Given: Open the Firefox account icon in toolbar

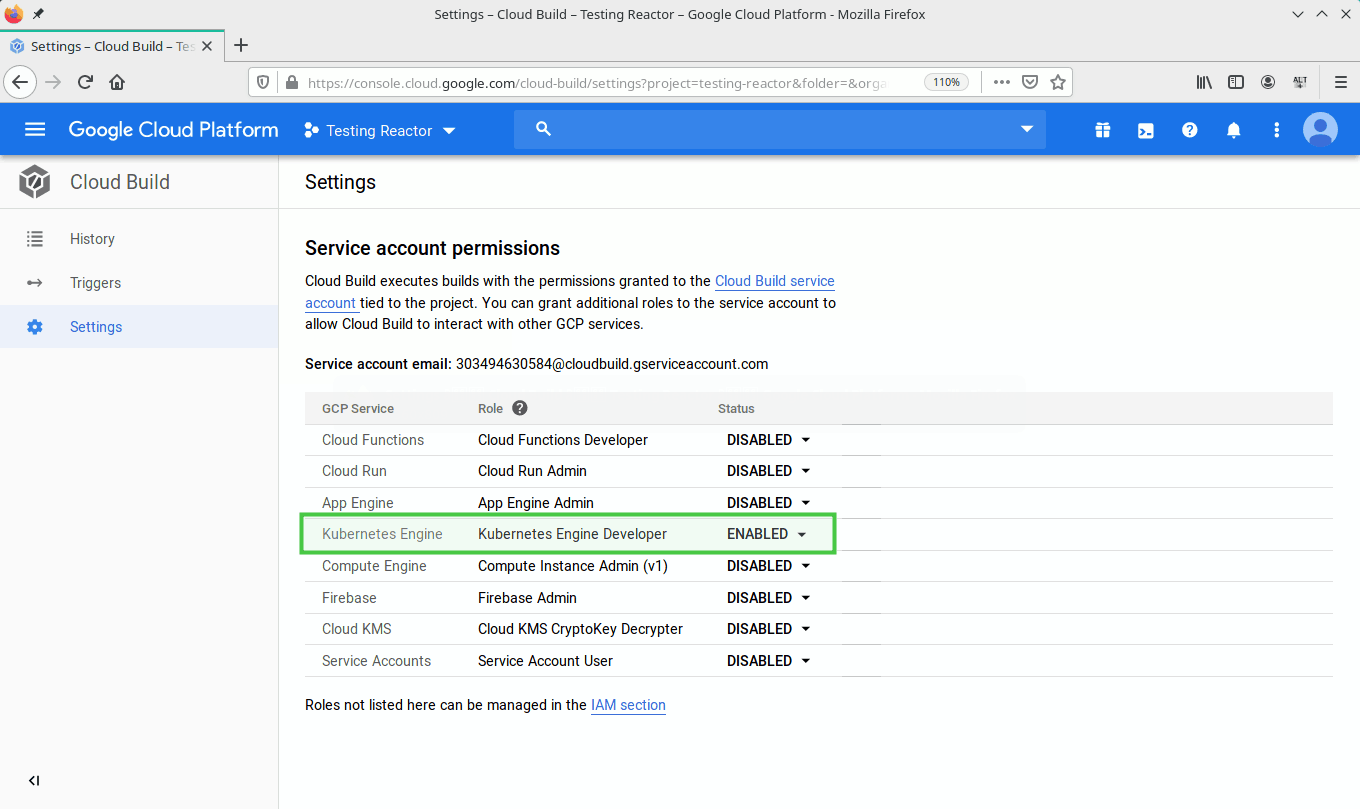Looking at the screenshot, I should pyautogui.click(x=1268, y=82).
